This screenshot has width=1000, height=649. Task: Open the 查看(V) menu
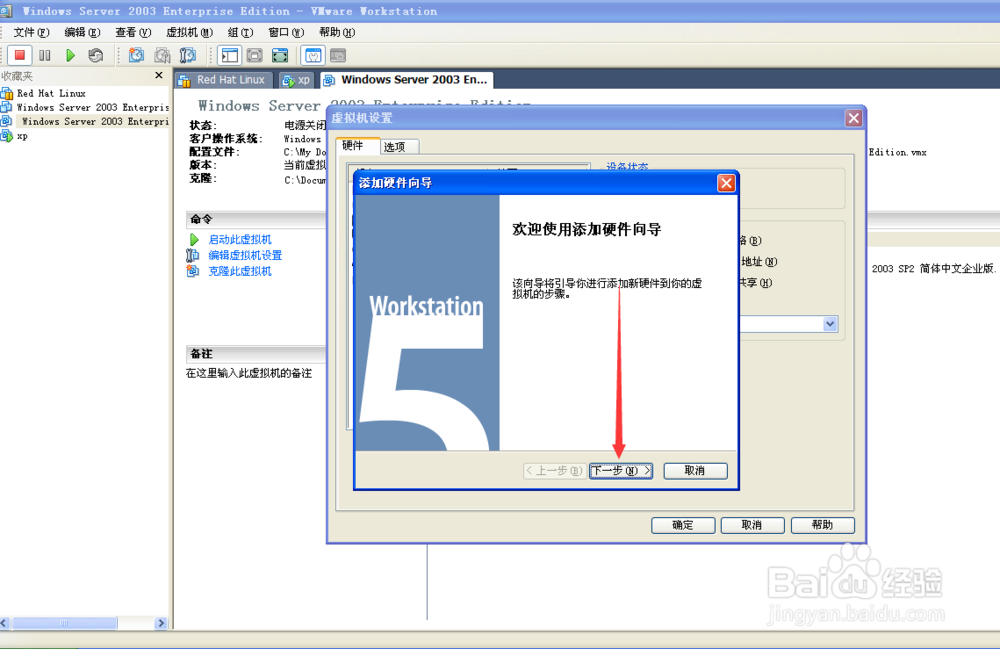click(133, 33)
